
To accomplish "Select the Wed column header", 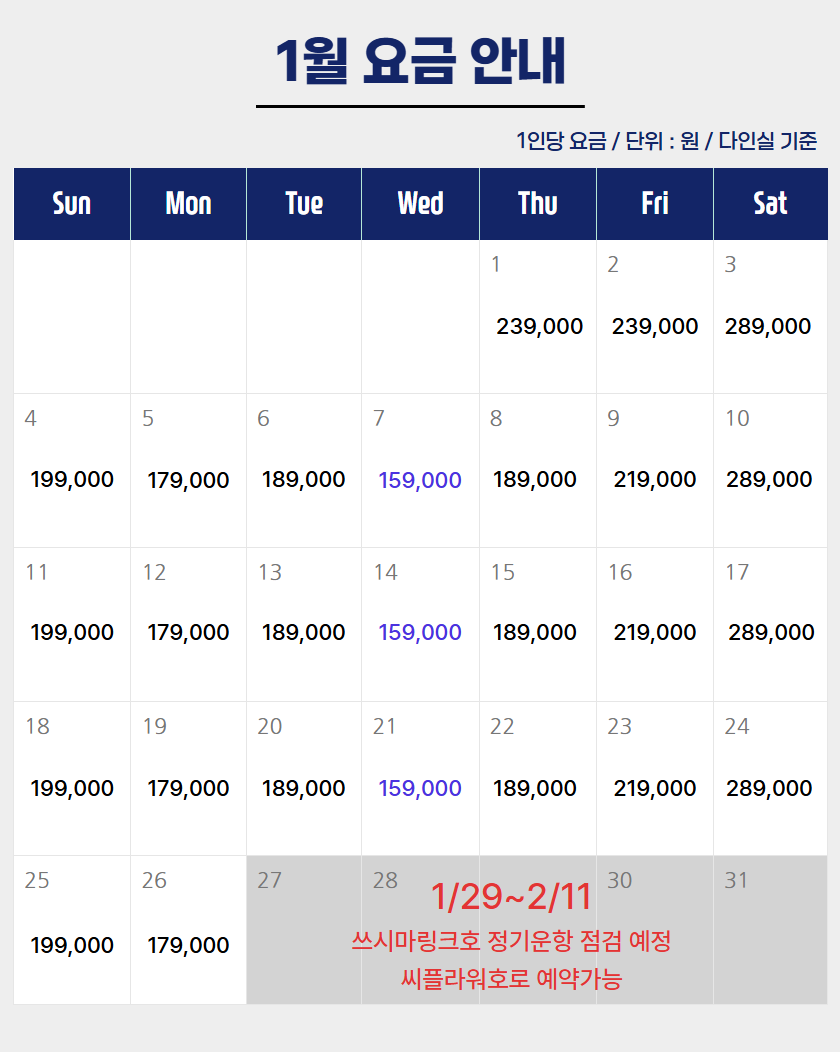I will pos(420,204).
